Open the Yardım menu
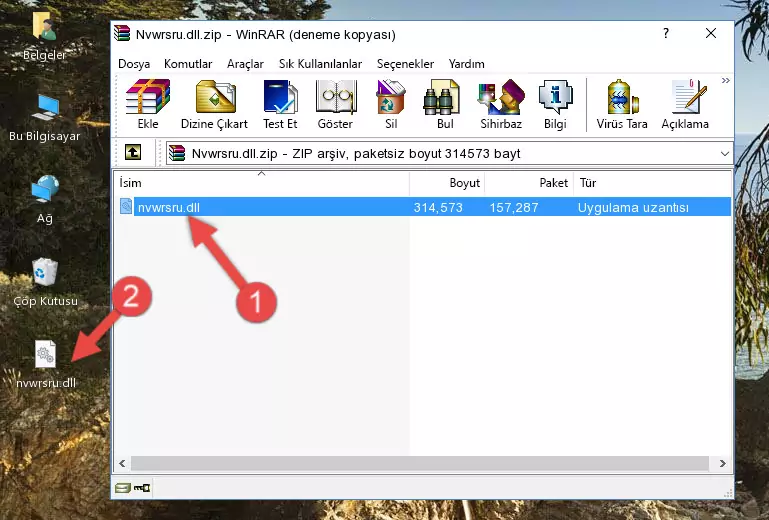Viewport: 769px width, 520px height. (466, 64)
